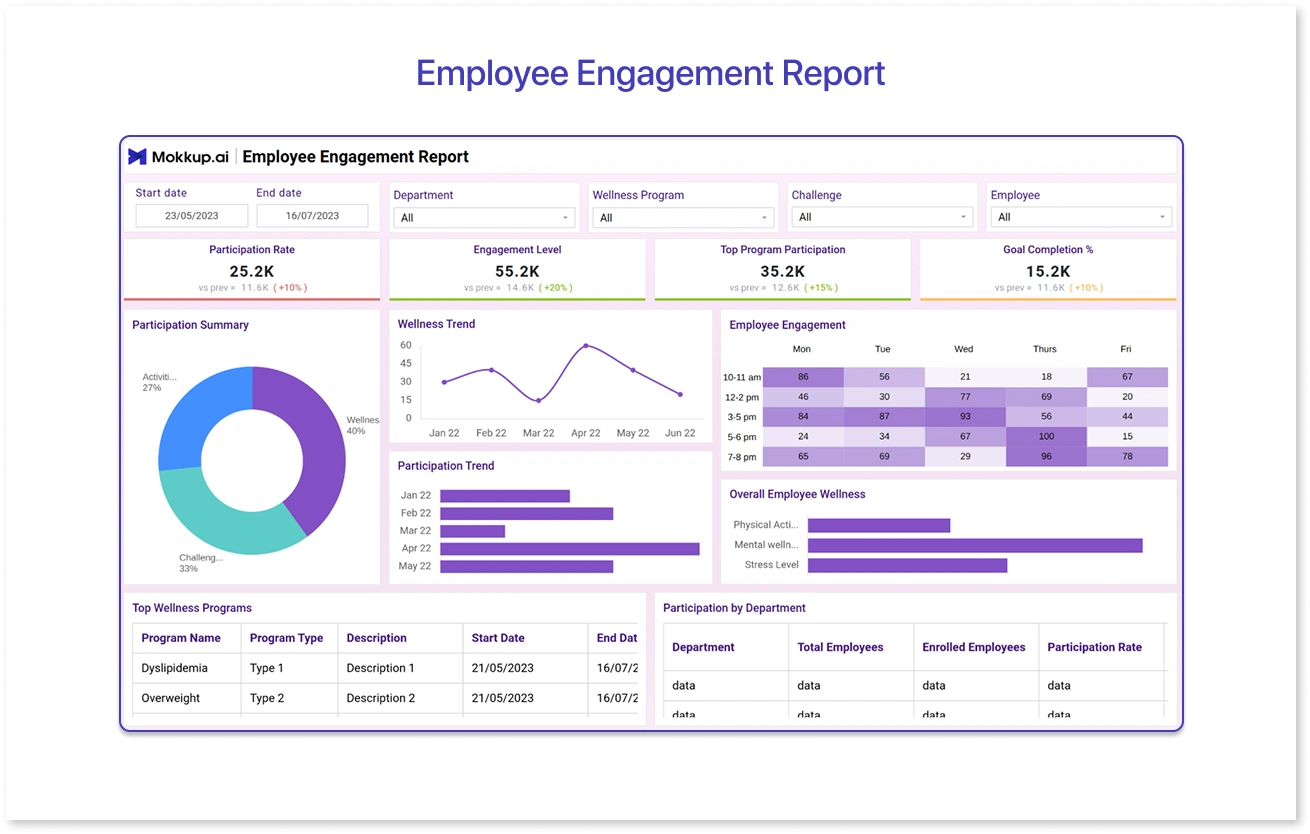
Task: Click the Start date field 23/05/2023
Action: (x=192, y=216)
